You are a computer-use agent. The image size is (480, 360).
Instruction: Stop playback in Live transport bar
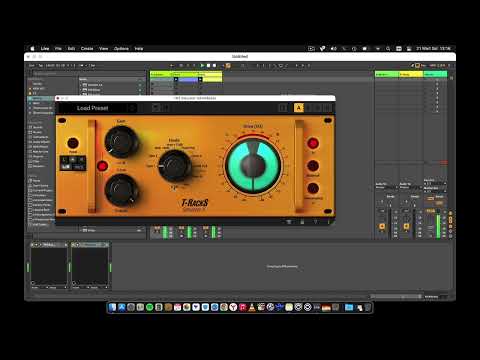208,65
